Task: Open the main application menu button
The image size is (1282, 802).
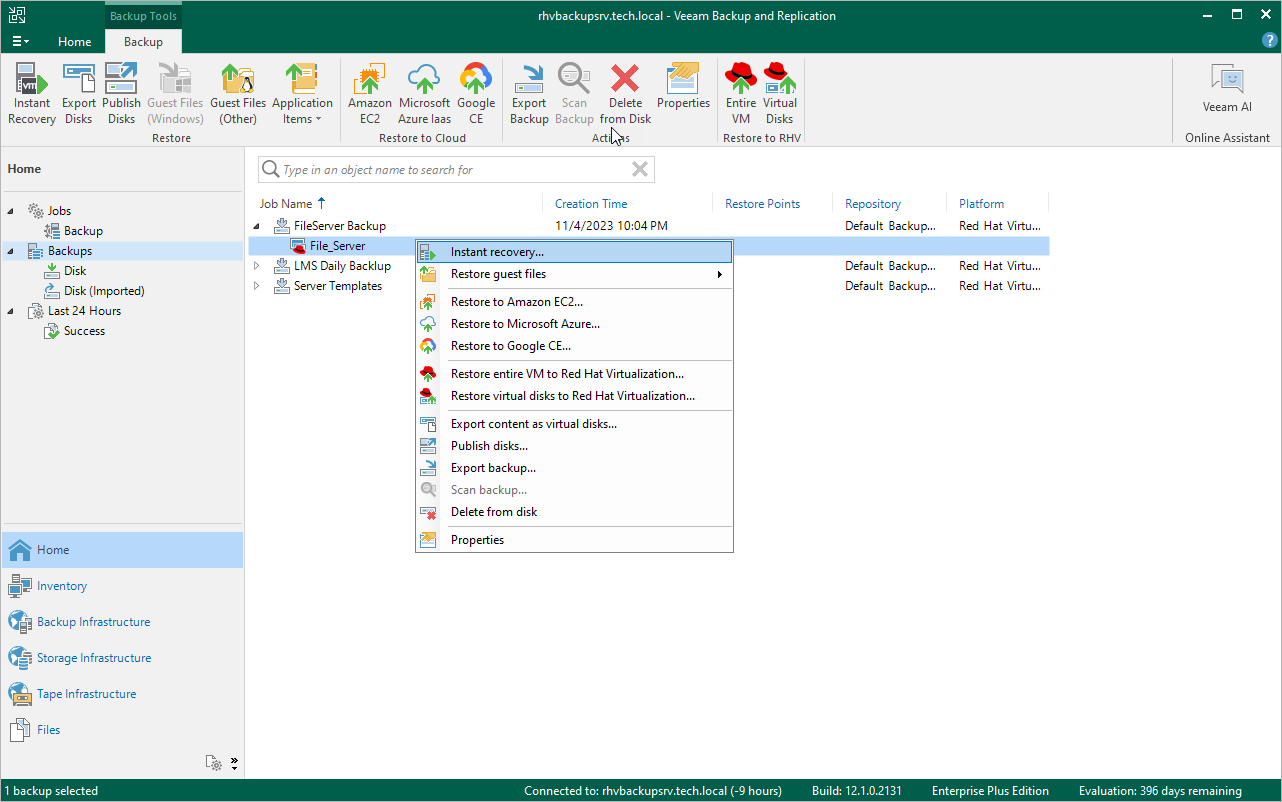Action: click(21, 41)
